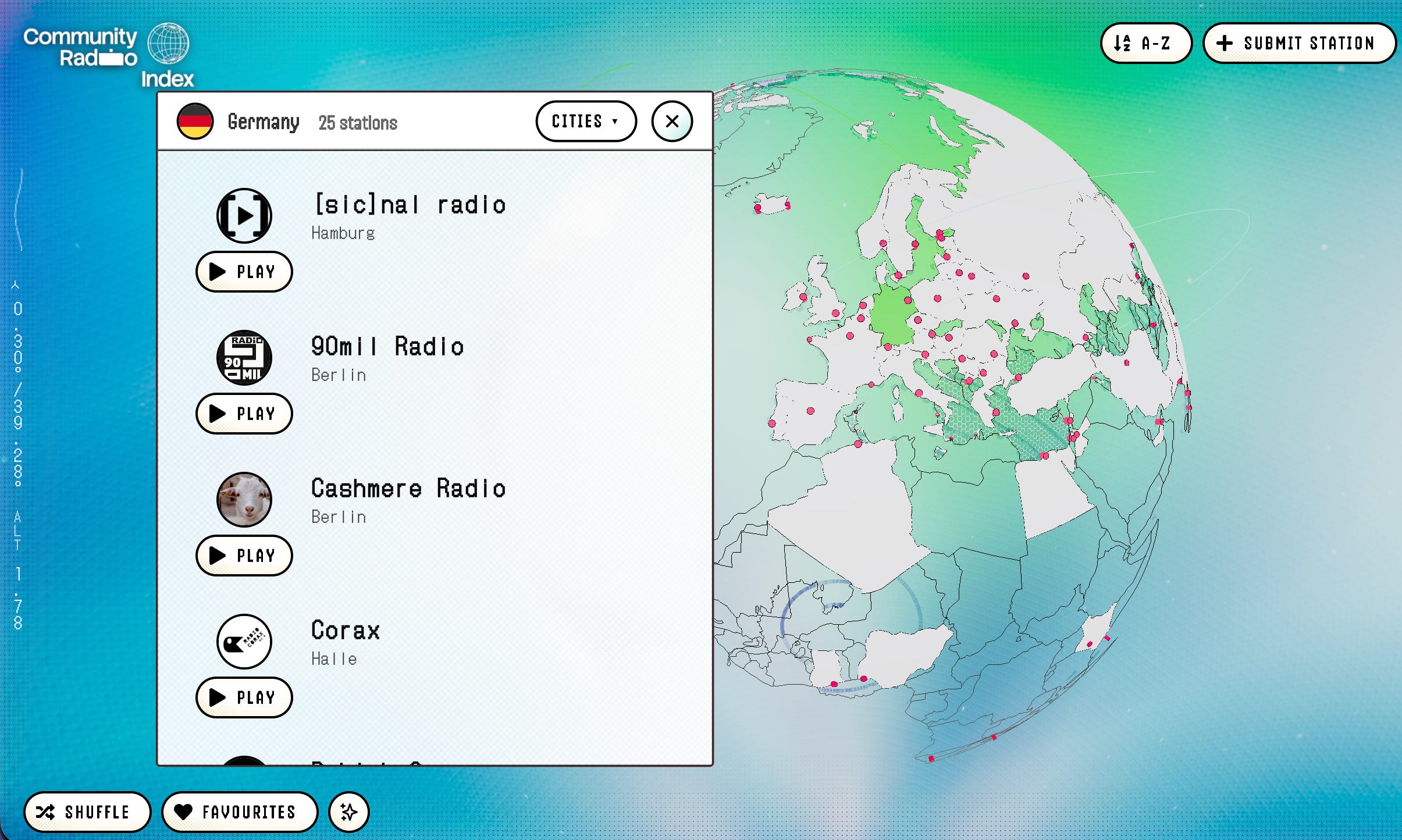1402x840 pixels.
Task: Play the 90mil Radio station
Action: [x=244, y=414]
